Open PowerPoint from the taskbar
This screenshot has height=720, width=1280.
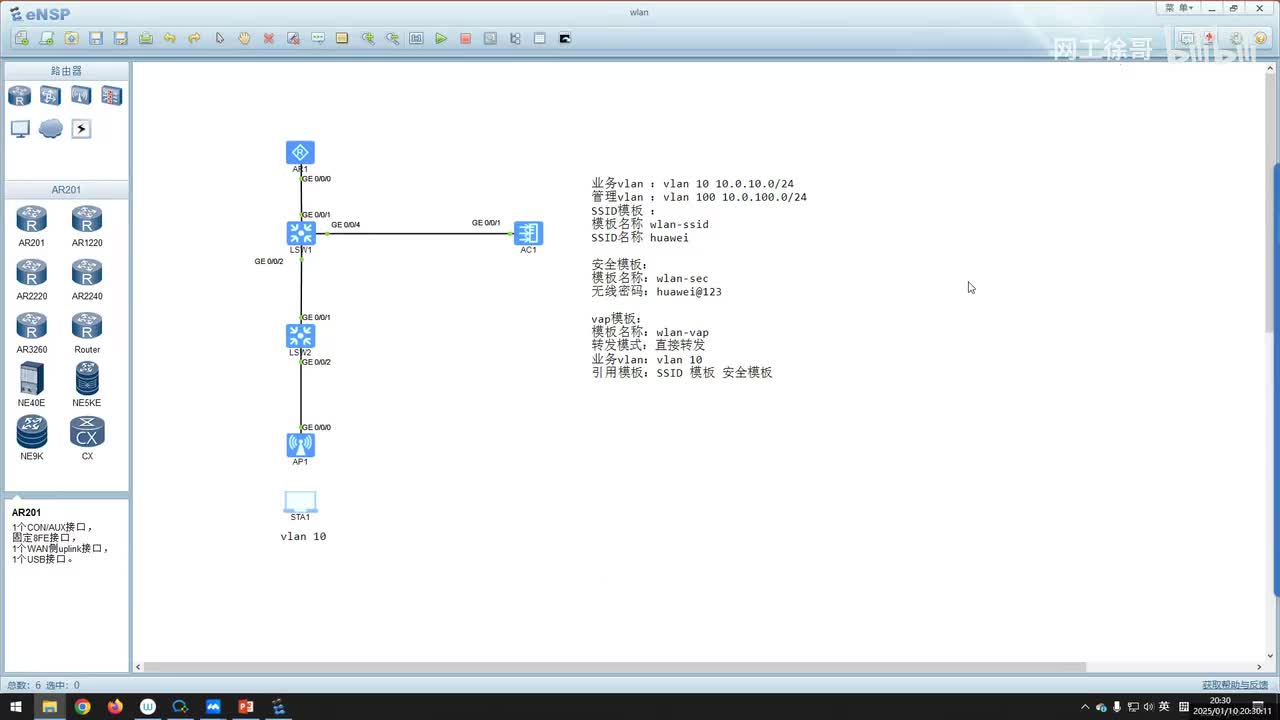tap(246, 707)
